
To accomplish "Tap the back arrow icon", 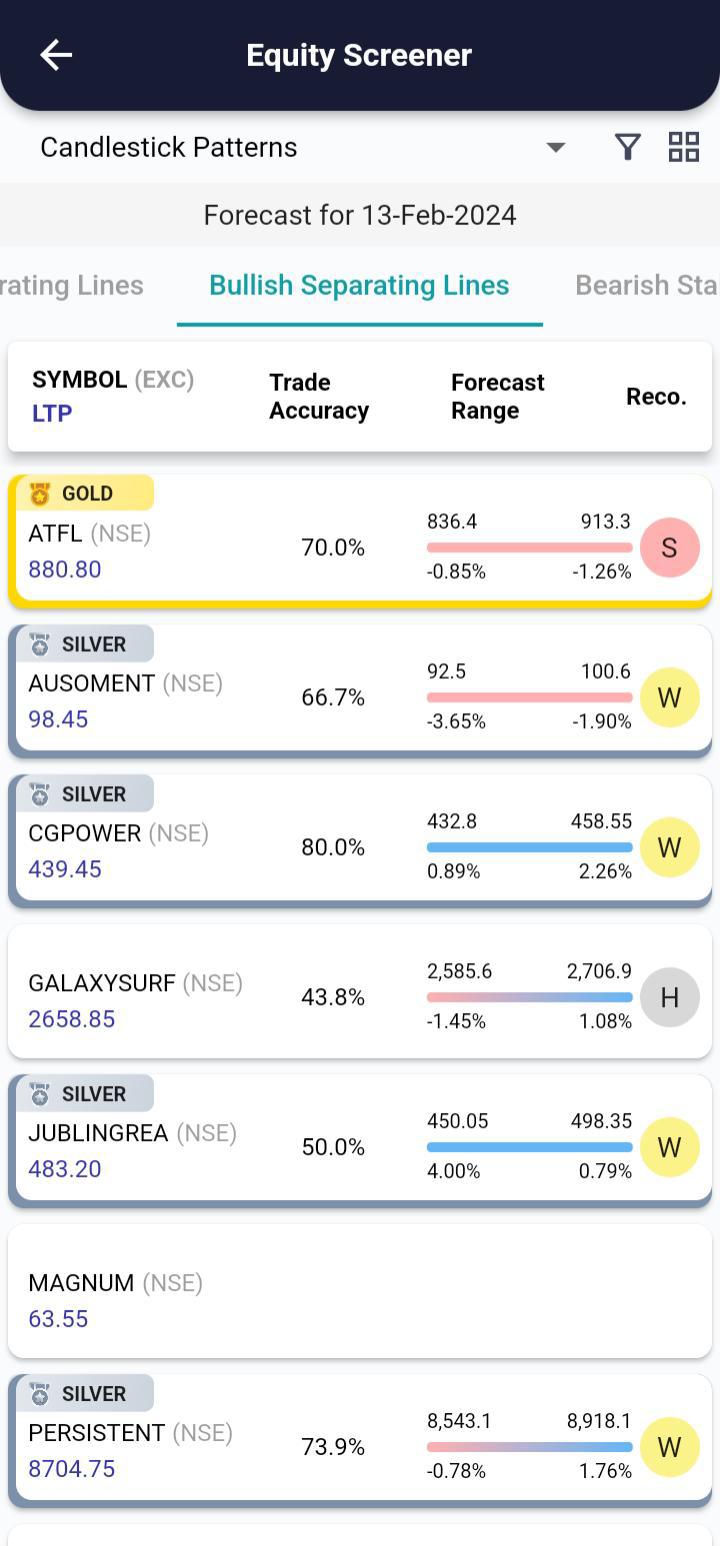I will (x=56, y=55).
